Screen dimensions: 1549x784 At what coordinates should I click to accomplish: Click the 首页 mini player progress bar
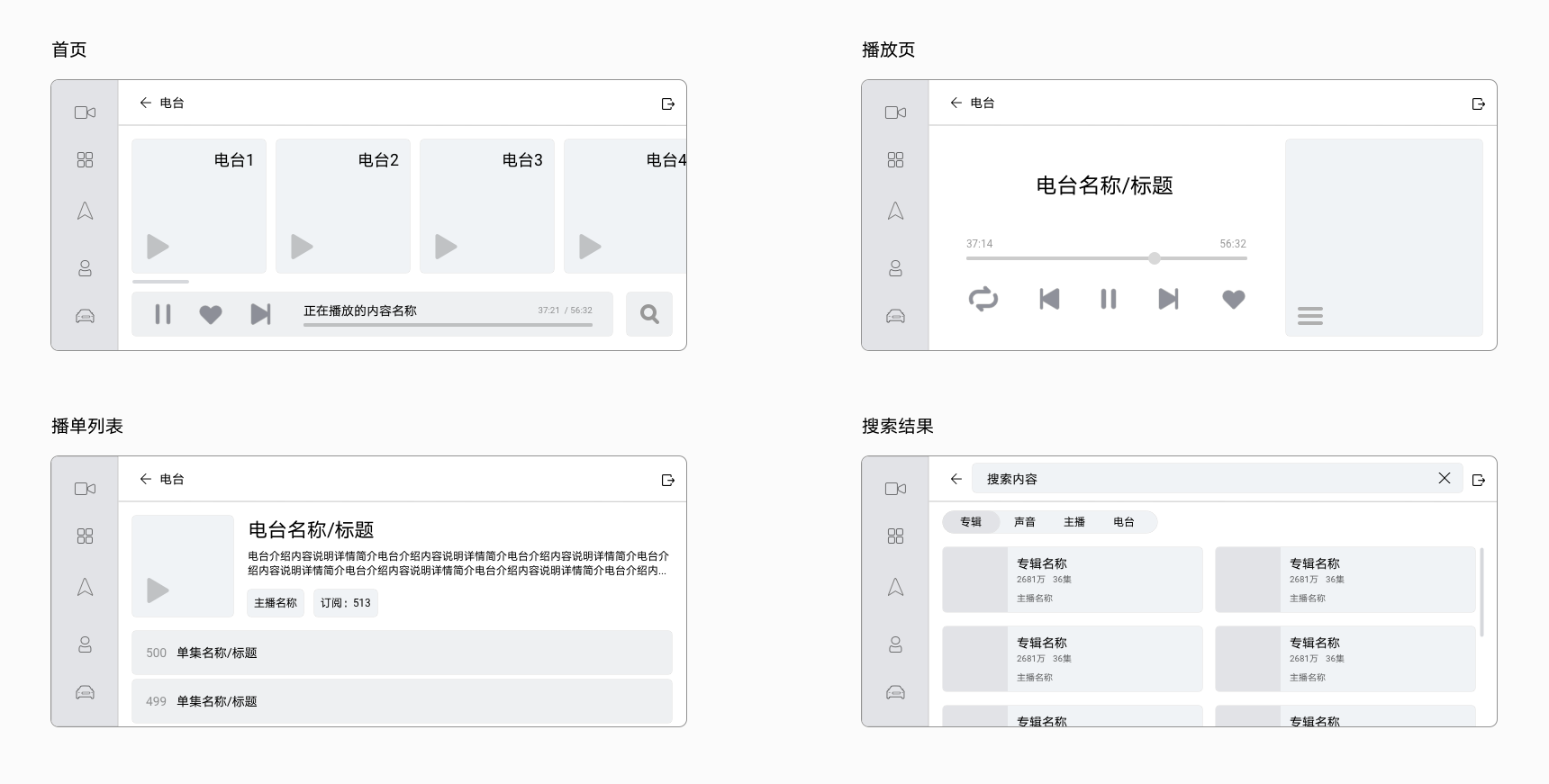pos(448,325)
